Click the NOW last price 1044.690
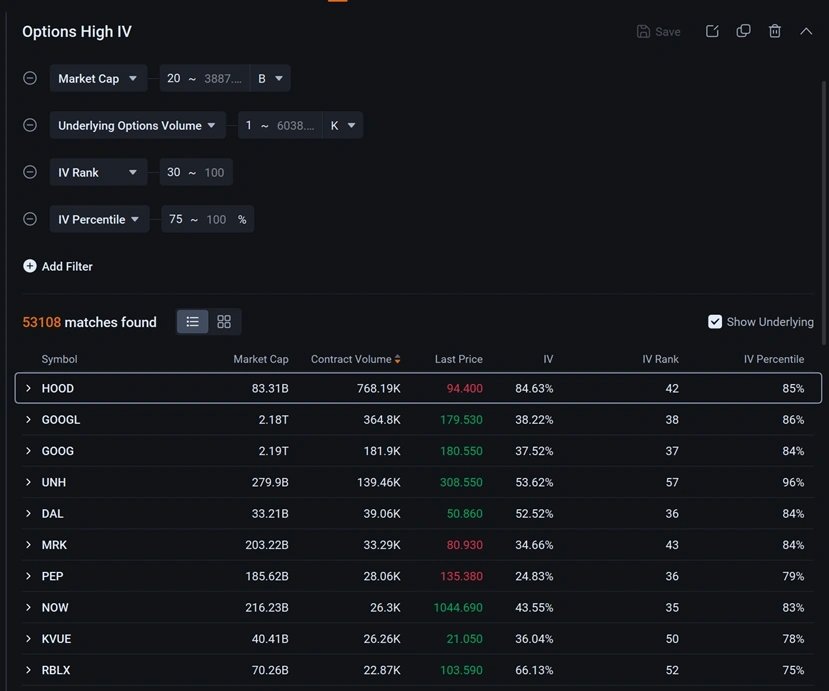 pos(458,607)
